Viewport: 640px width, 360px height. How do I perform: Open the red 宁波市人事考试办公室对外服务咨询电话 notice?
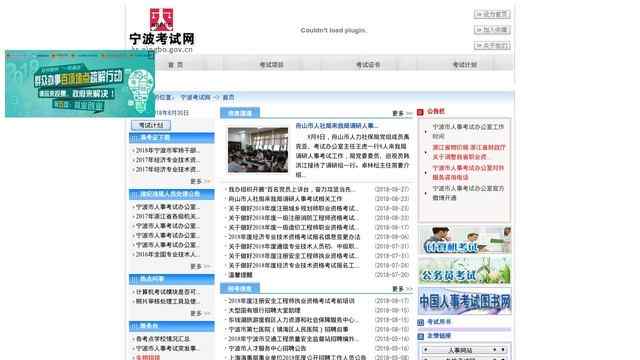tap(468, 172)
